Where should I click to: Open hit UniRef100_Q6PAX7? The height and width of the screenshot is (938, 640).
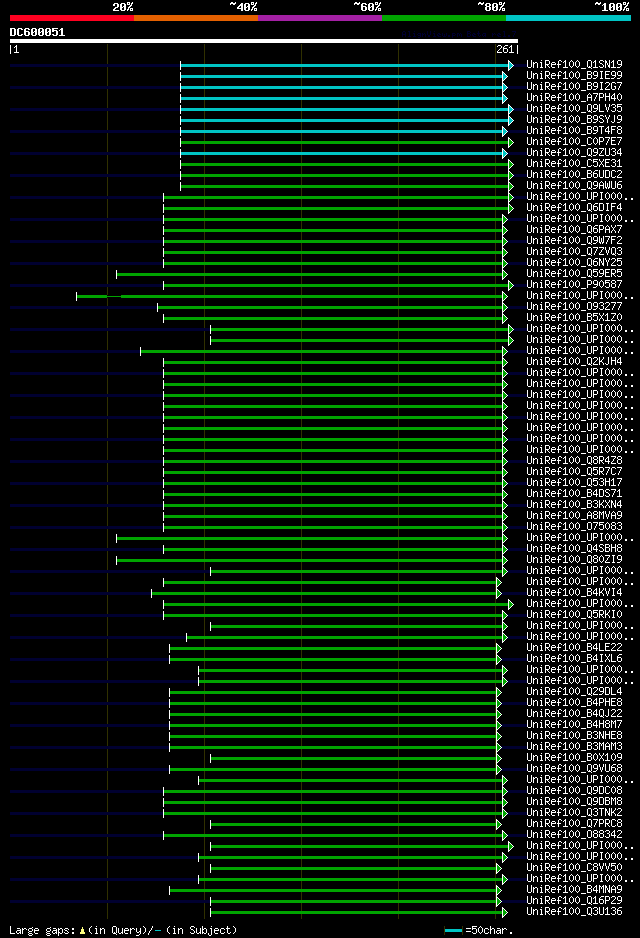(x=574, y=229)
